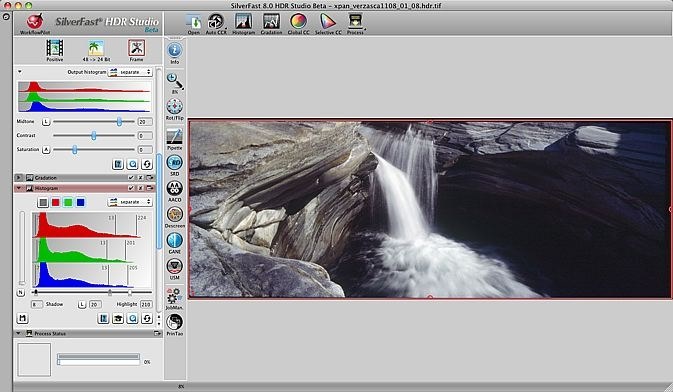
Task: Toggle the checkmark on the Histogram header
Action: pos(131,188)
